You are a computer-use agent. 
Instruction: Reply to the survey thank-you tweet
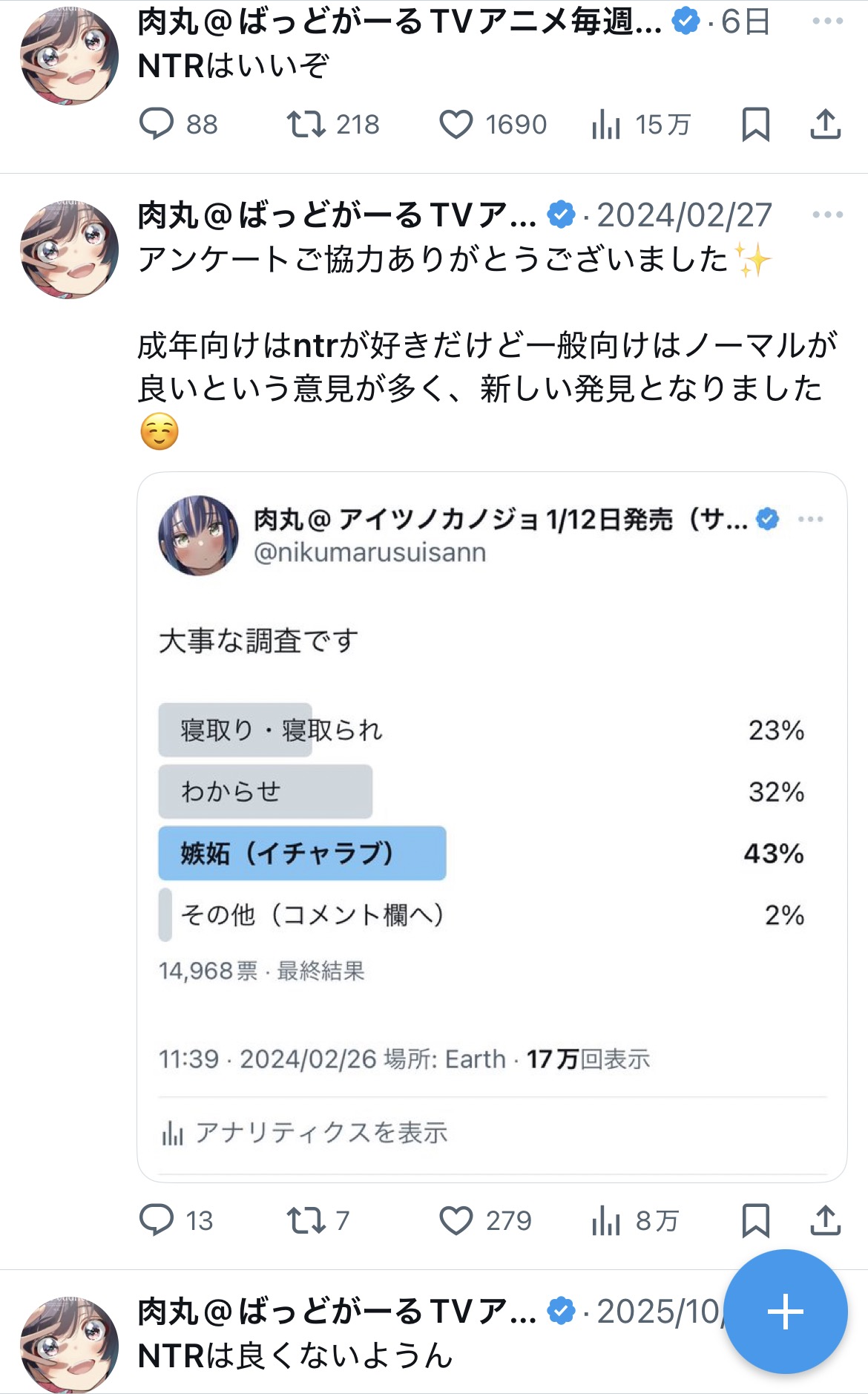coord(157,1220)
